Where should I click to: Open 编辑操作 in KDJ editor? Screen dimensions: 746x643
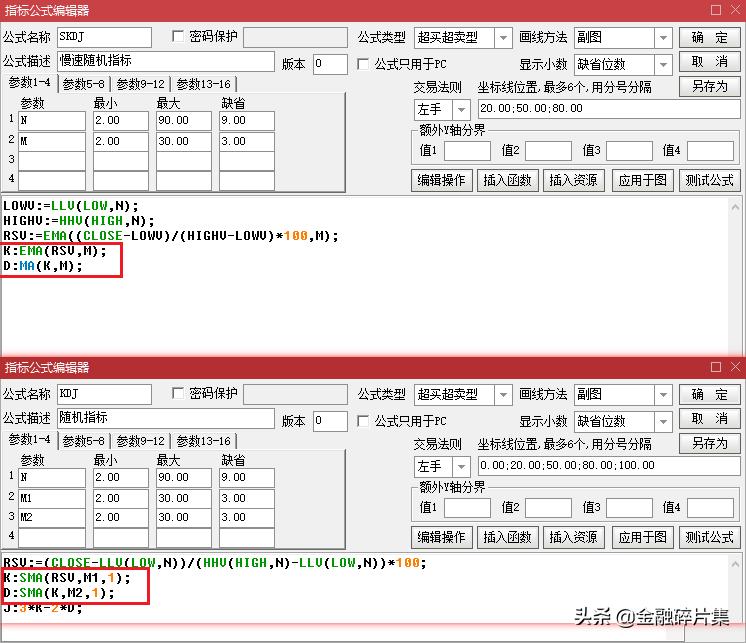pyautogui.click(x=442, y=538)
